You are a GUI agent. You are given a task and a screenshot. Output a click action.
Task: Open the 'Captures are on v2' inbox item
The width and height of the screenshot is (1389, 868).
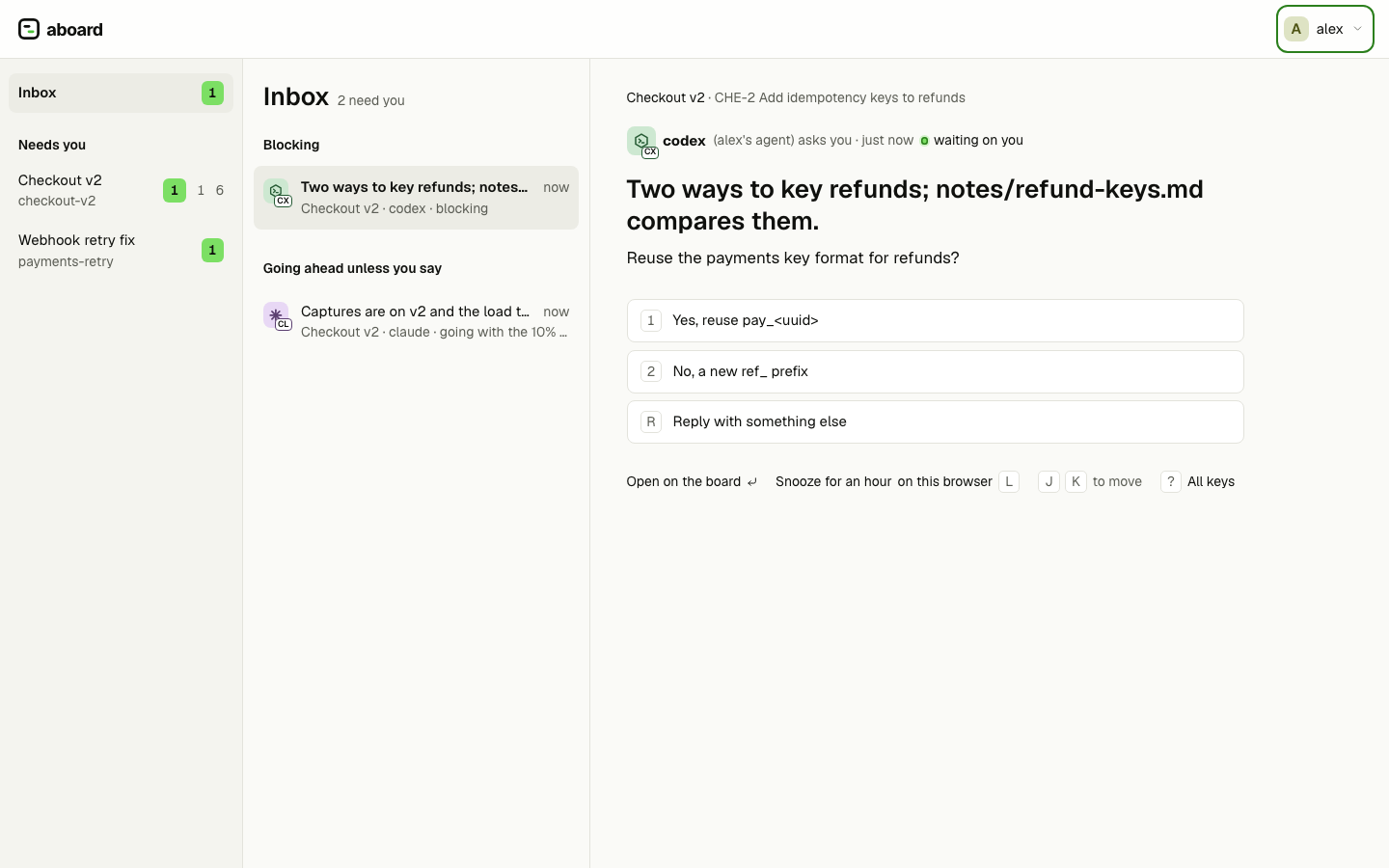pyautogui.click(x=416, y=321)
